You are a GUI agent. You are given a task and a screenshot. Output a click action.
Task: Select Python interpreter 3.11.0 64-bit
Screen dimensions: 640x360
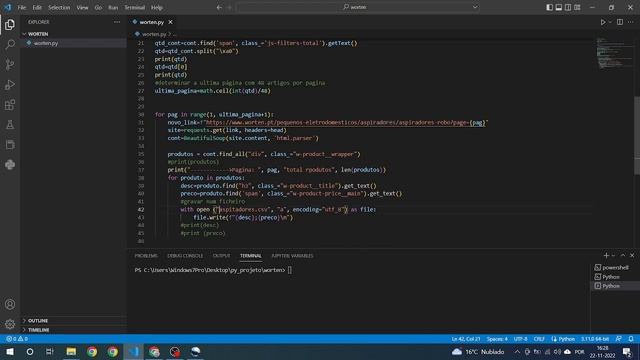(x=595, y=339)
